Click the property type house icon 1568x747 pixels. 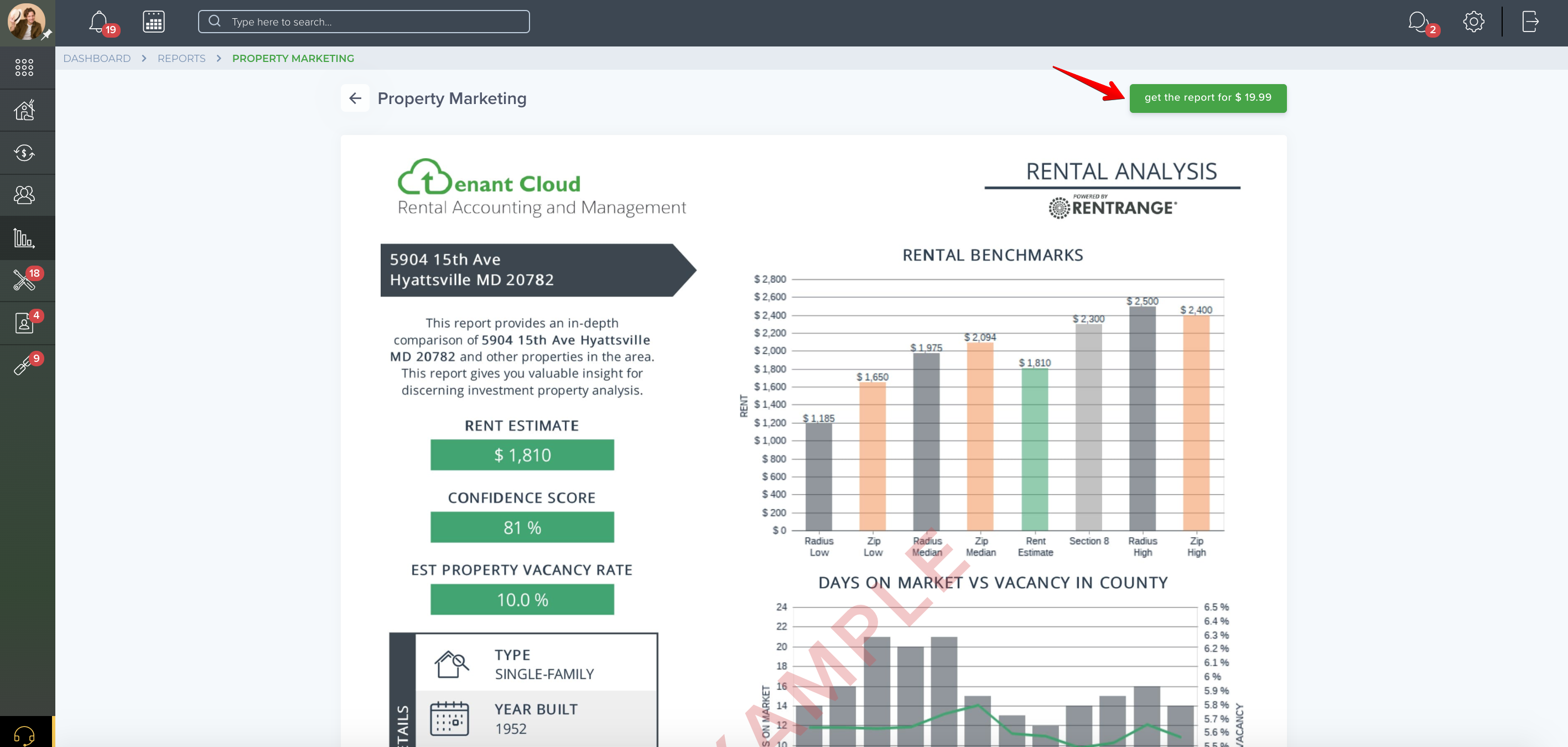click(451, 663)
